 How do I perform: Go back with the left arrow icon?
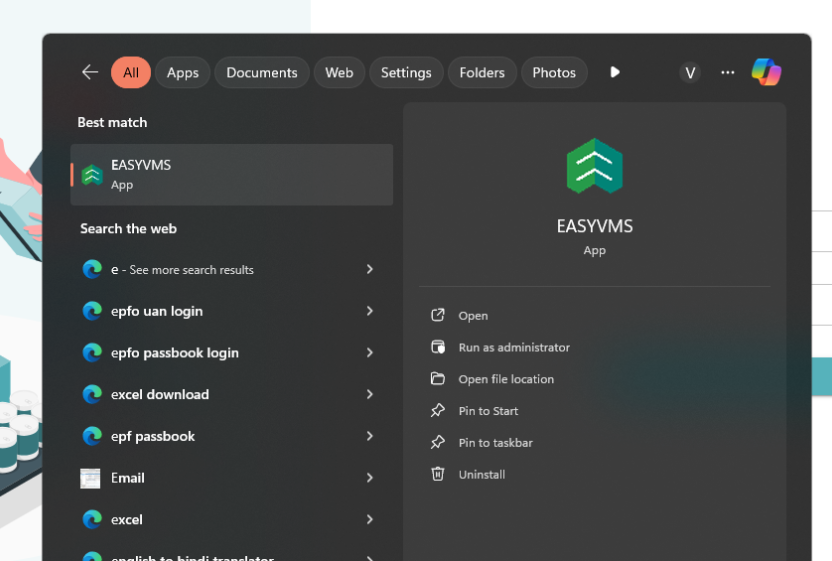90,72
